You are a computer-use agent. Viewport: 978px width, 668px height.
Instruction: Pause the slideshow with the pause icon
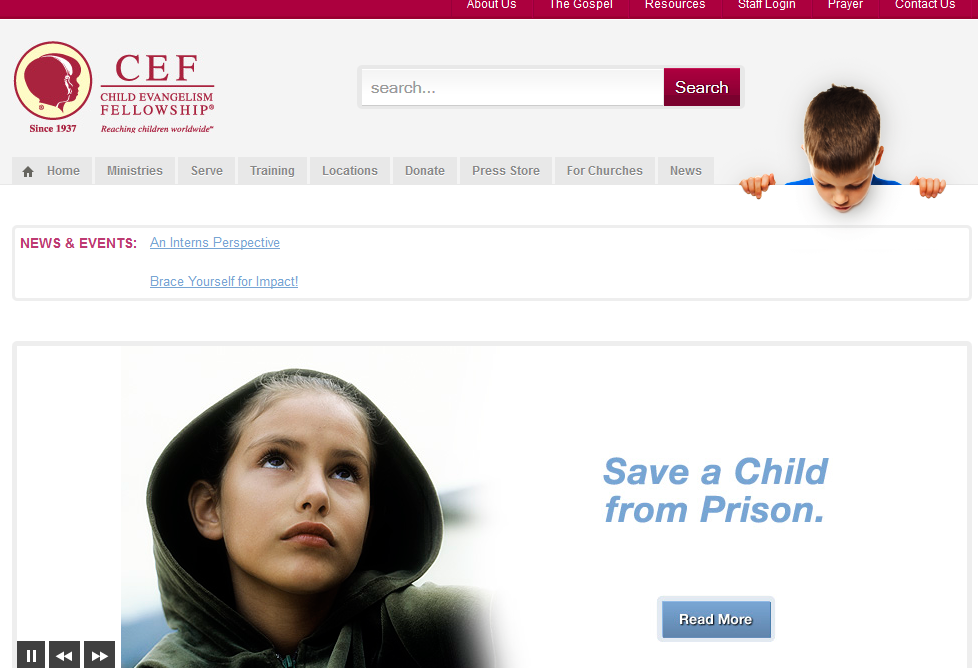click(x=31, y=655)
